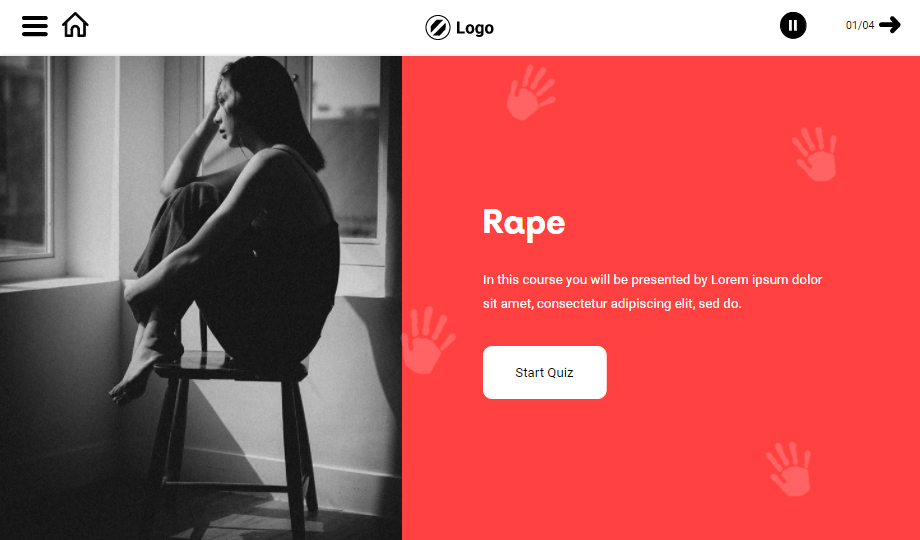Start the quiz
The height and width of the screenshot is (540, 920).
[x=544, y=372]
